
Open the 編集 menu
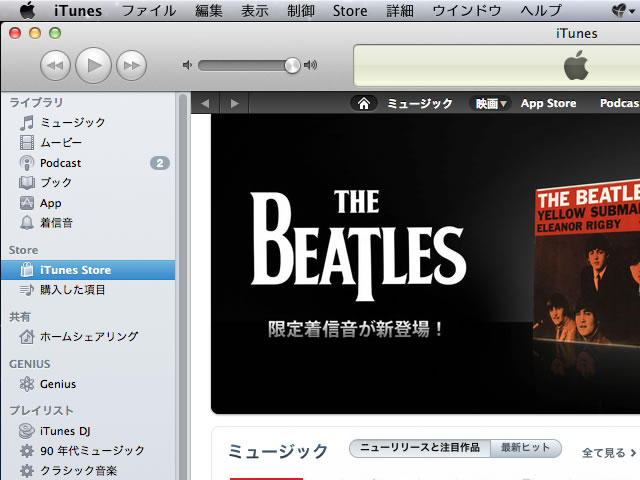[209, 11]
